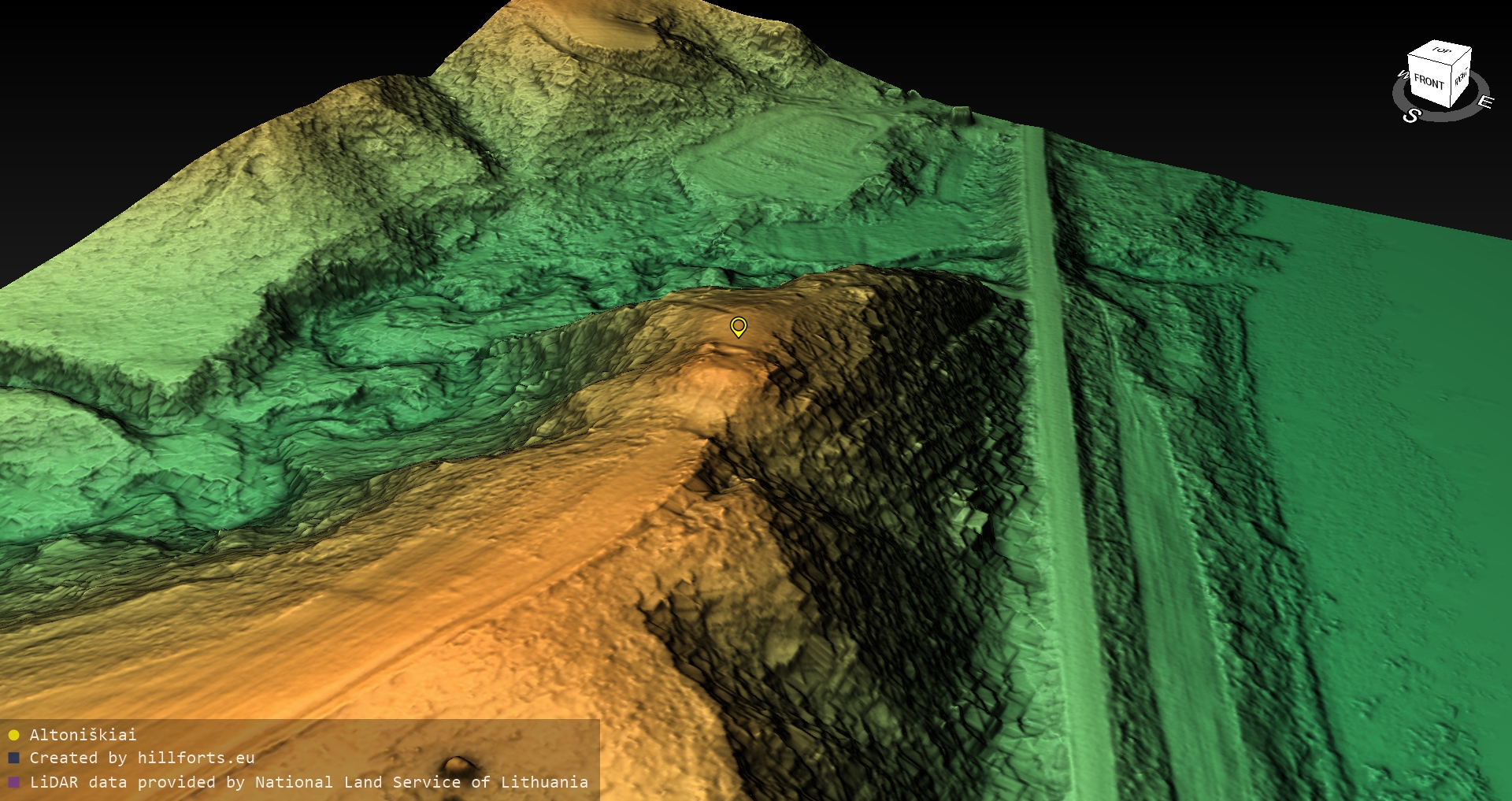Click the RIGHT face of navigation cube
Image resolution: width=1512 pixels, height=801 pixels.
1461,78
